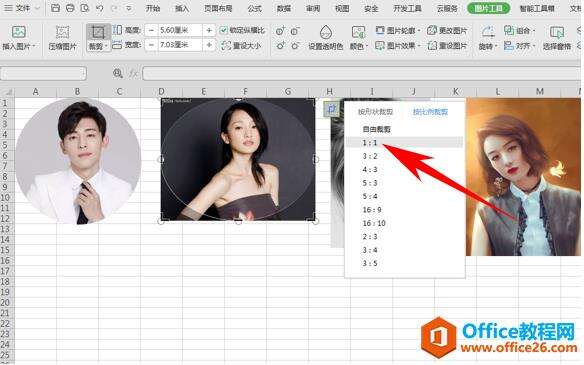
Task: Click the Save icon in quick toolbar
Action: pyautogui.click(x=55, y=8)
